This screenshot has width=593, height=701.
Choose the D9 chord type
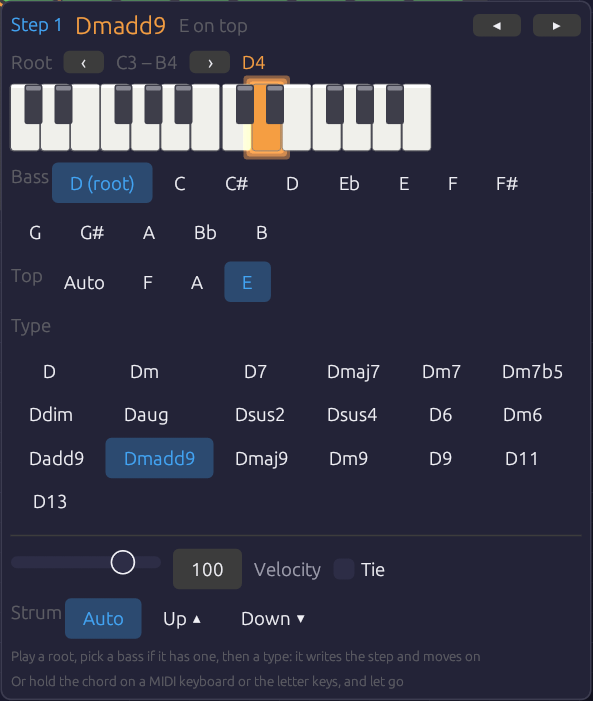click(x=441, y=458)
